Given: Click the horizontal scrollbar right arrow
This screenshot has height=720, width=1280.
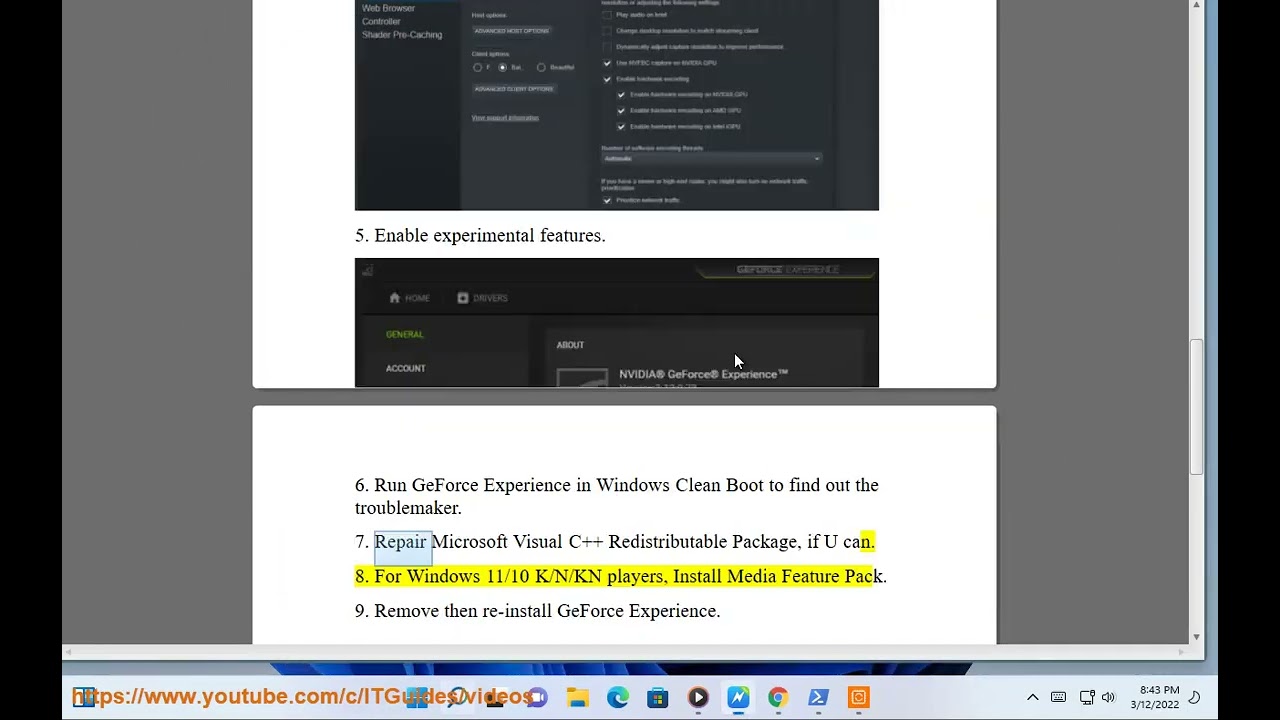Looking at the screenshot, I should click(x=1182, y=652).
